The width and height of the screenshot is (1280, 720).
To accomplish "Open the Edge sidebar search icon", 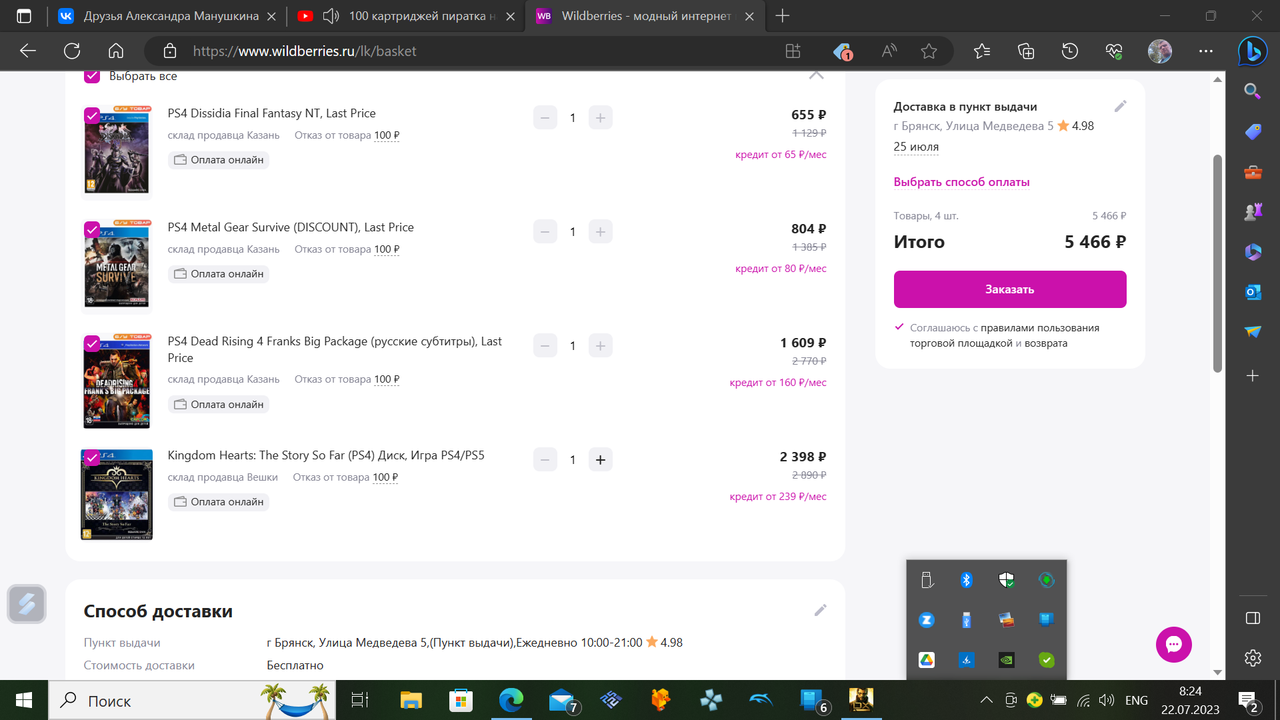I will [1253, 92].
